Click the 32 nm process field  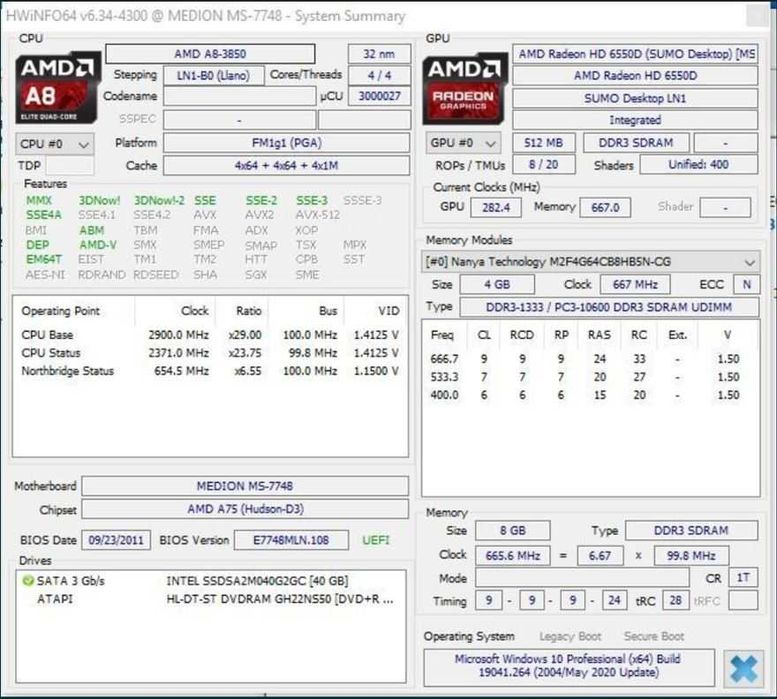pos(379,54)
